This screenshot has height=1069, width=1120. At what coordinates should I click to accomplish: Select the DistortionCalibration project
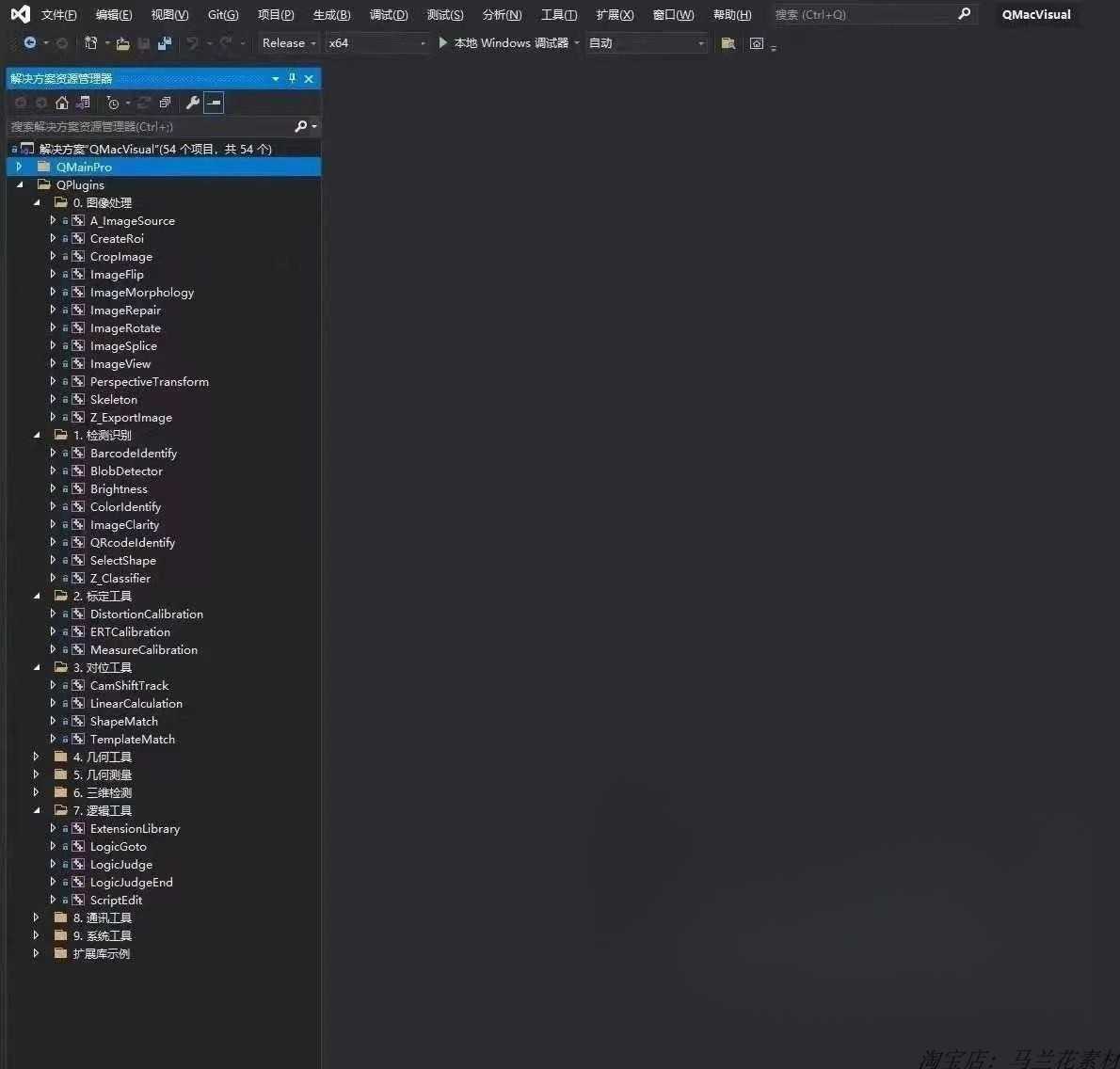pyautogui.click(x=147, y=614)
